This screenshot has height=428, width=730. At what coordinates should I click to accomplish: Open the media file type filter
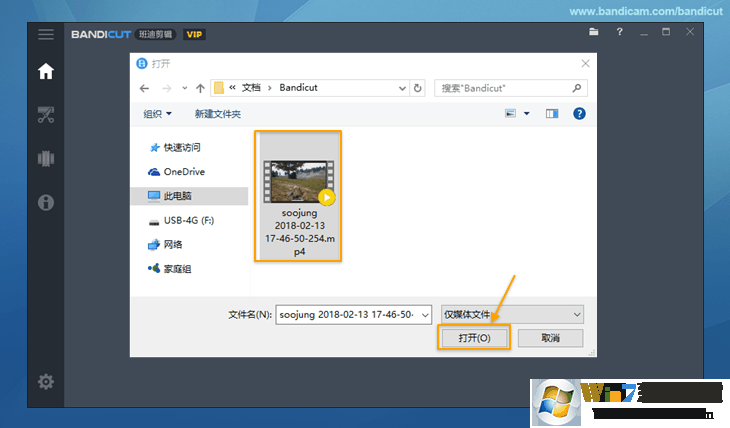click(512, 315)
